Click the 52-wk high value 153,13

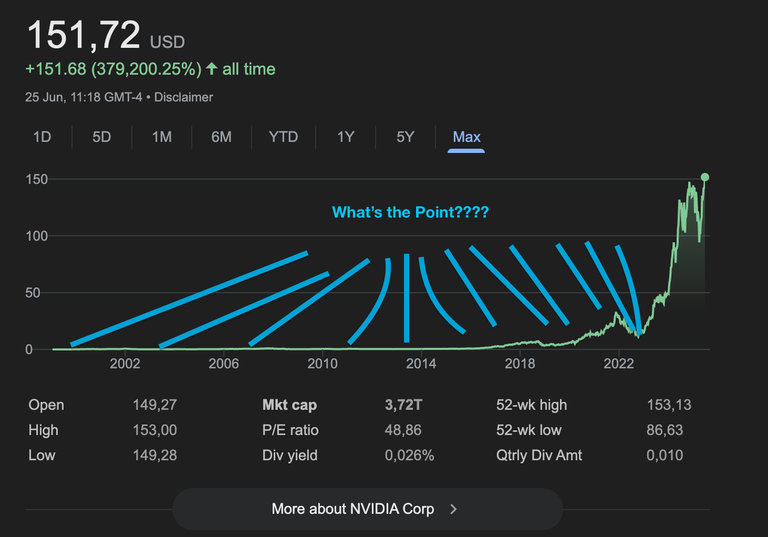click(669, 405)
